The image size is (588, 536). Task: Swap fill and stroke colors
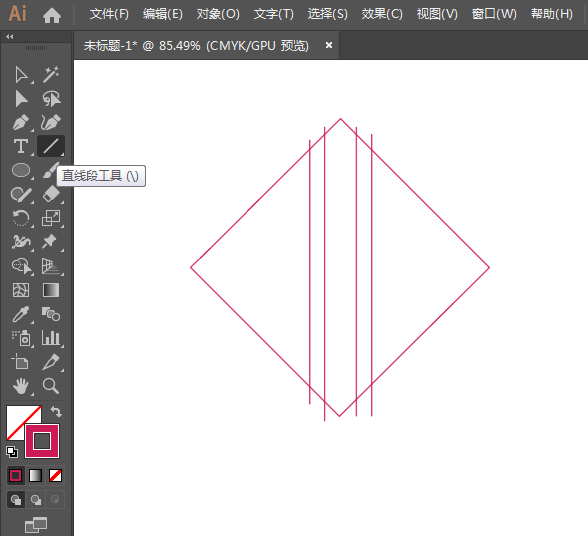pyautogui.click(x=56, y=411)
